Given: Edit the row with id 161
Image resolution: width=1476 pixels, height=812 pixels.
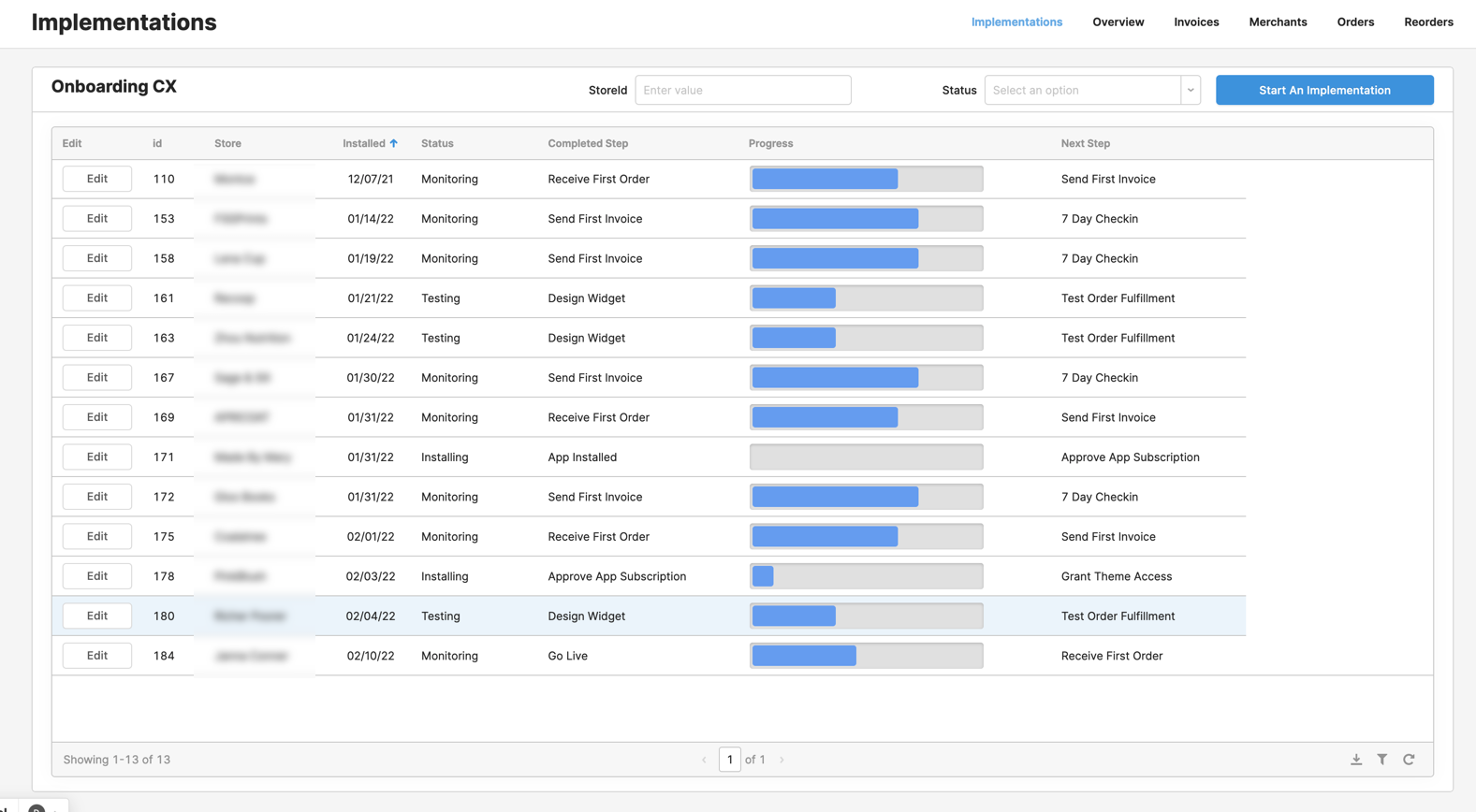Looking at the screenshot, I should coord(97,297).
